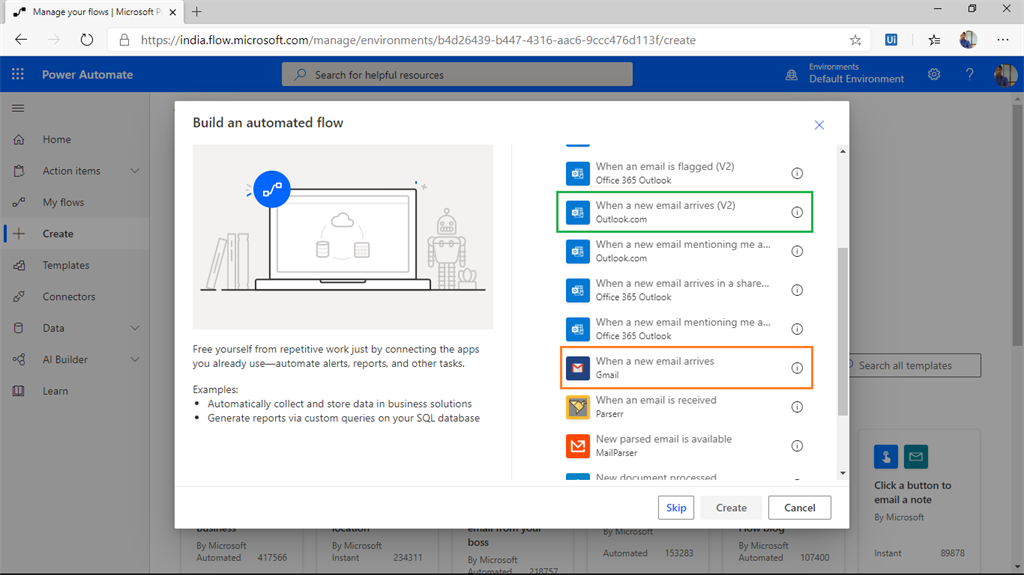Open the help question mark
1024x575 pixels.
coord(969,74)
